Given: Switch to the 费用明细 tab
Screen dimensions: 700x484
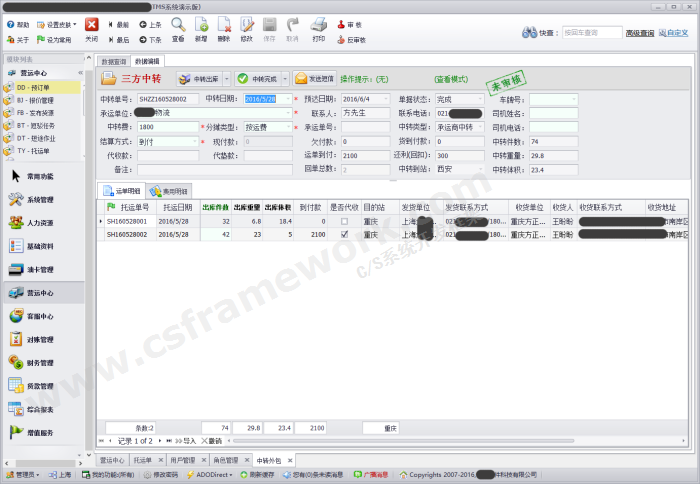Looking at the screenshot, I should tap(169, 190).
